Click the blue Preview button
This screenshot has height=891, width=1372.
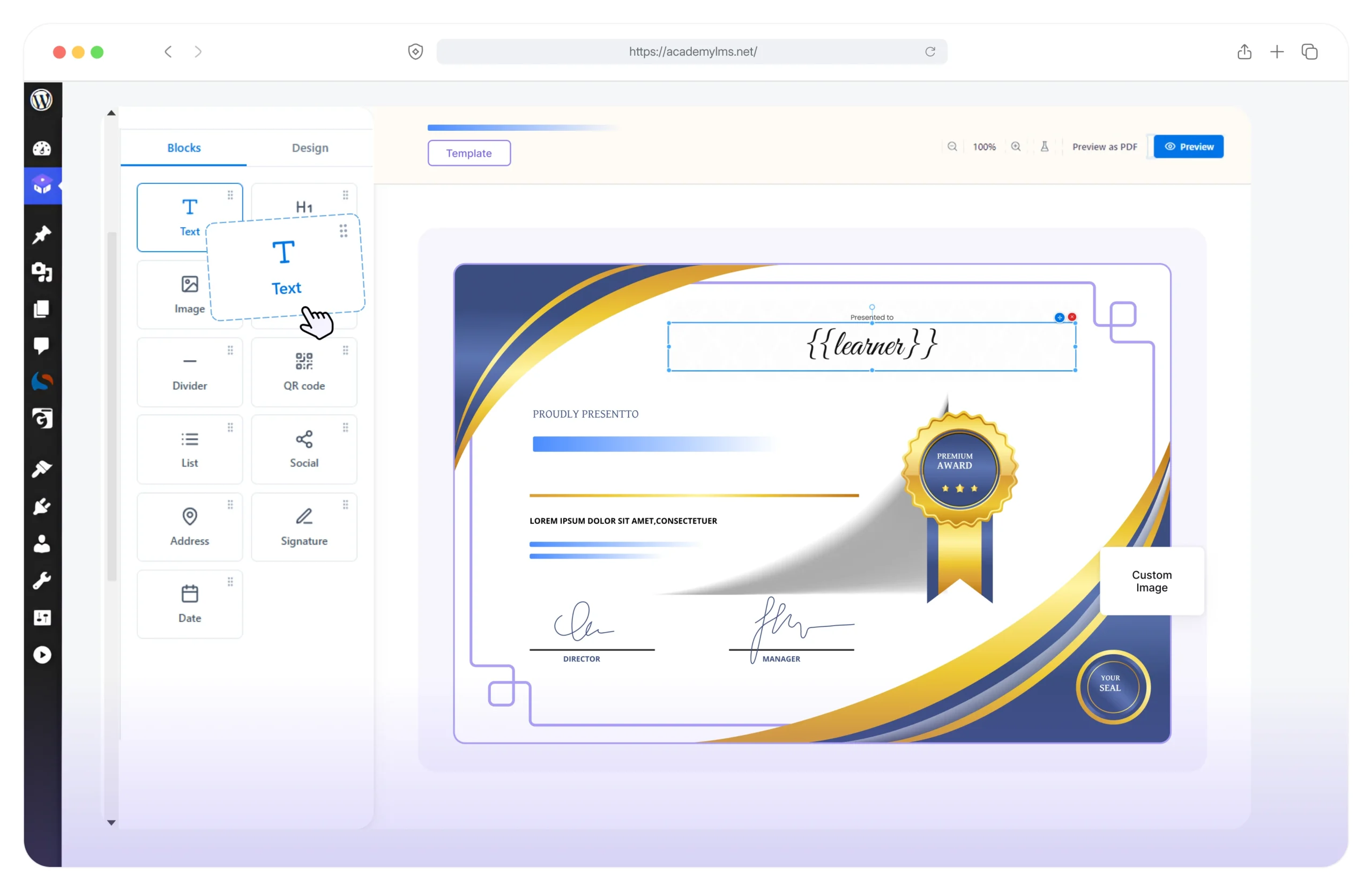coord(1189,146)
